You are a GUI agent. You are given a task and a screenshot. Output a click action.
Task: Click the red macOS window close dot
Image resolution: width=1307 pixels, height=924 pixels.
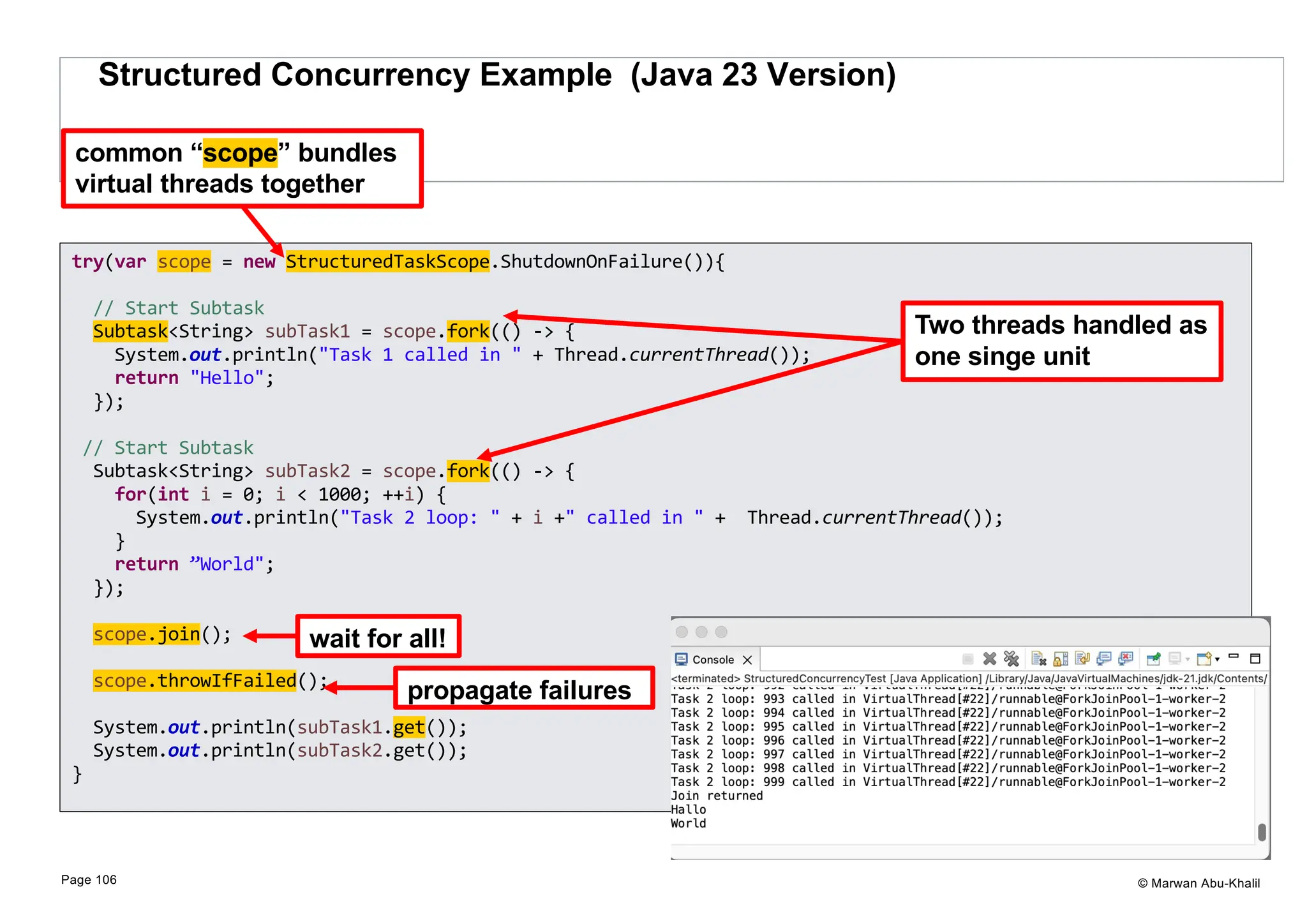point(682,632)
